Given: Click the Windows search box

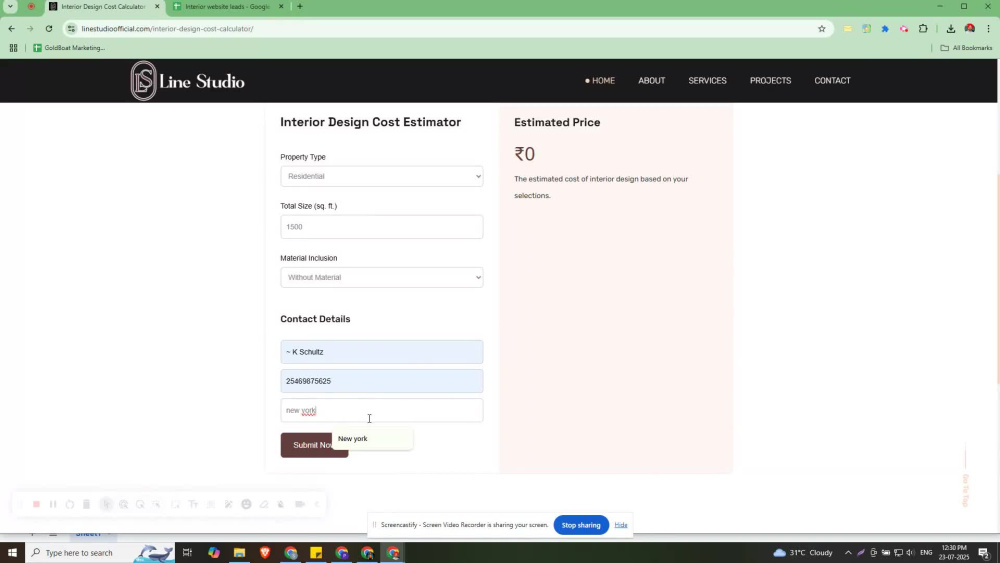Looking at the screenshot, I should tap(99, 553).
